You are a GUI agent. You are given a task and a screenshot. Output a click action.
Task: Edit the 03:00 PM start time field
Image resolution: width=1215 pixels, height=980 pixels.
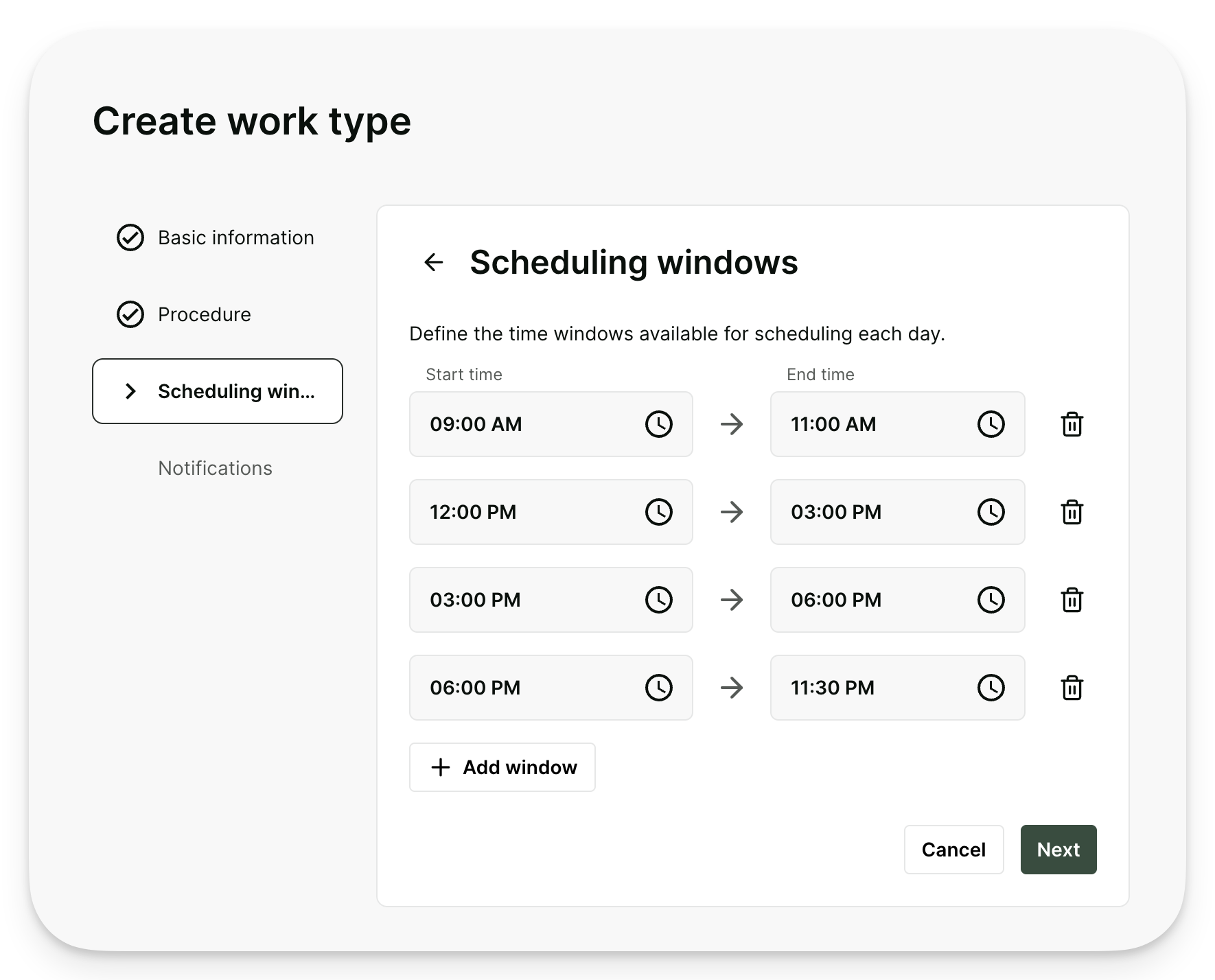click(x=551, y=600)
